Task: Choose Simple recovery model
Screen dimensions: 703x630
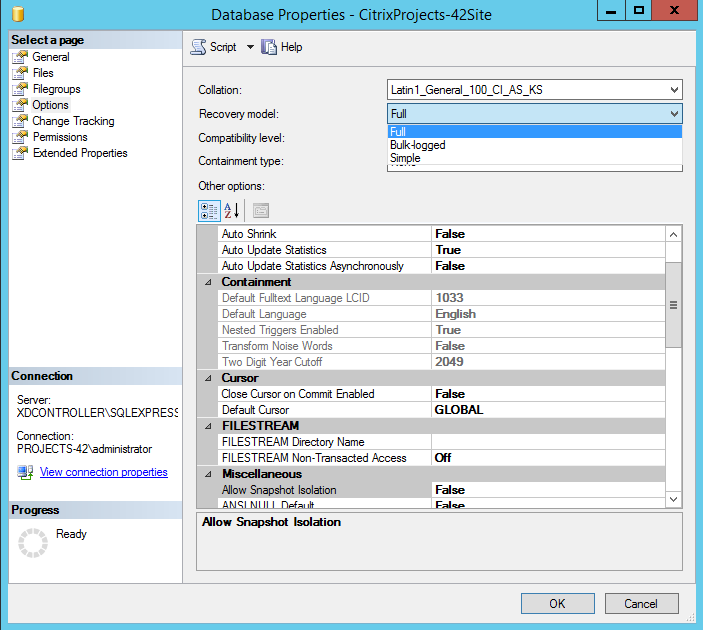Action: pos(534,158)
